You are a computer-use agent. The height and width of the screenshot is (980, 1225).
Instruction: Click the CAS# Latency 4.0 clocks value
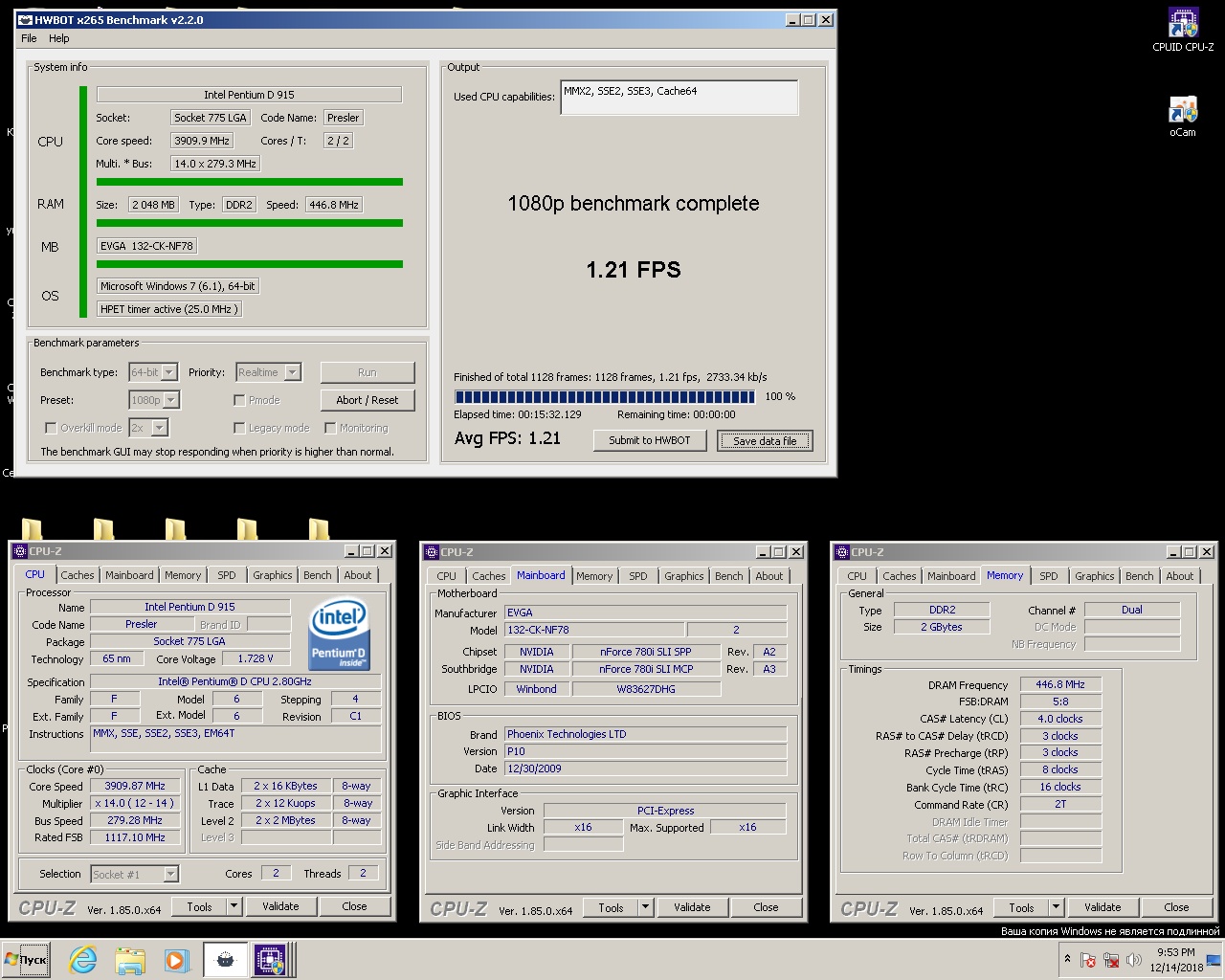point(1060,719)
